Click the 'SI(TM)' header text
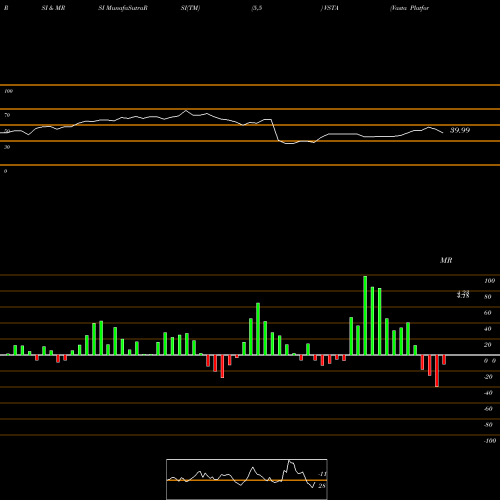This screenshot has width=500, height=500. (190, 8)
